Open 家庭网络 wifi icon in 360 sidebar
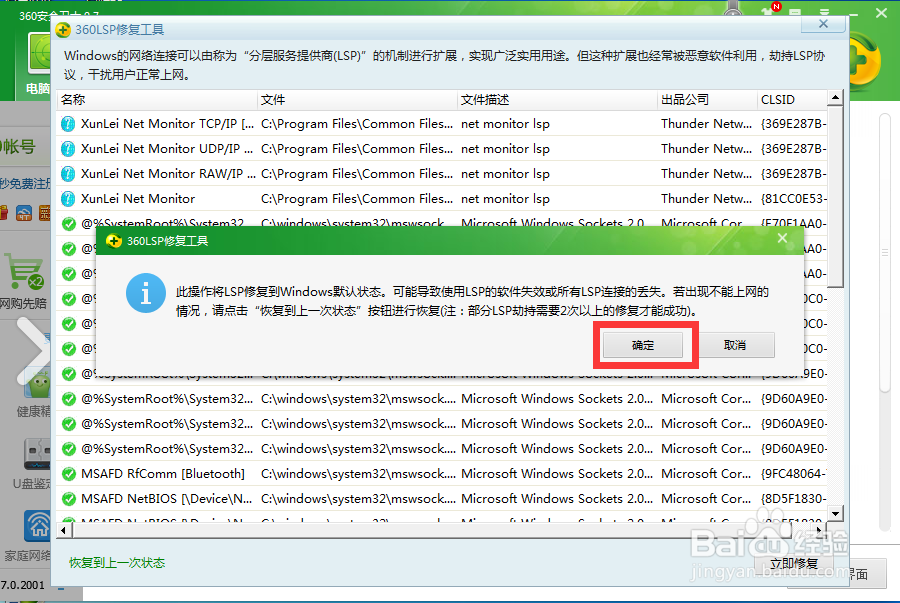 point(39,525)
